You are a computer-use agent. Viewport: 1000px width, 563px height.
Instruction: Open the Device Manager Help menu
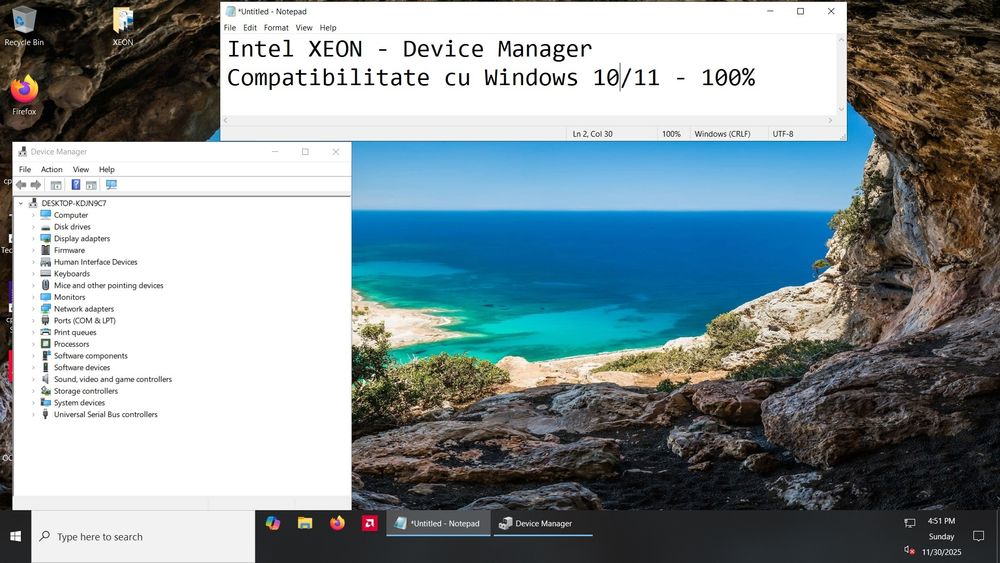(107, 170)
